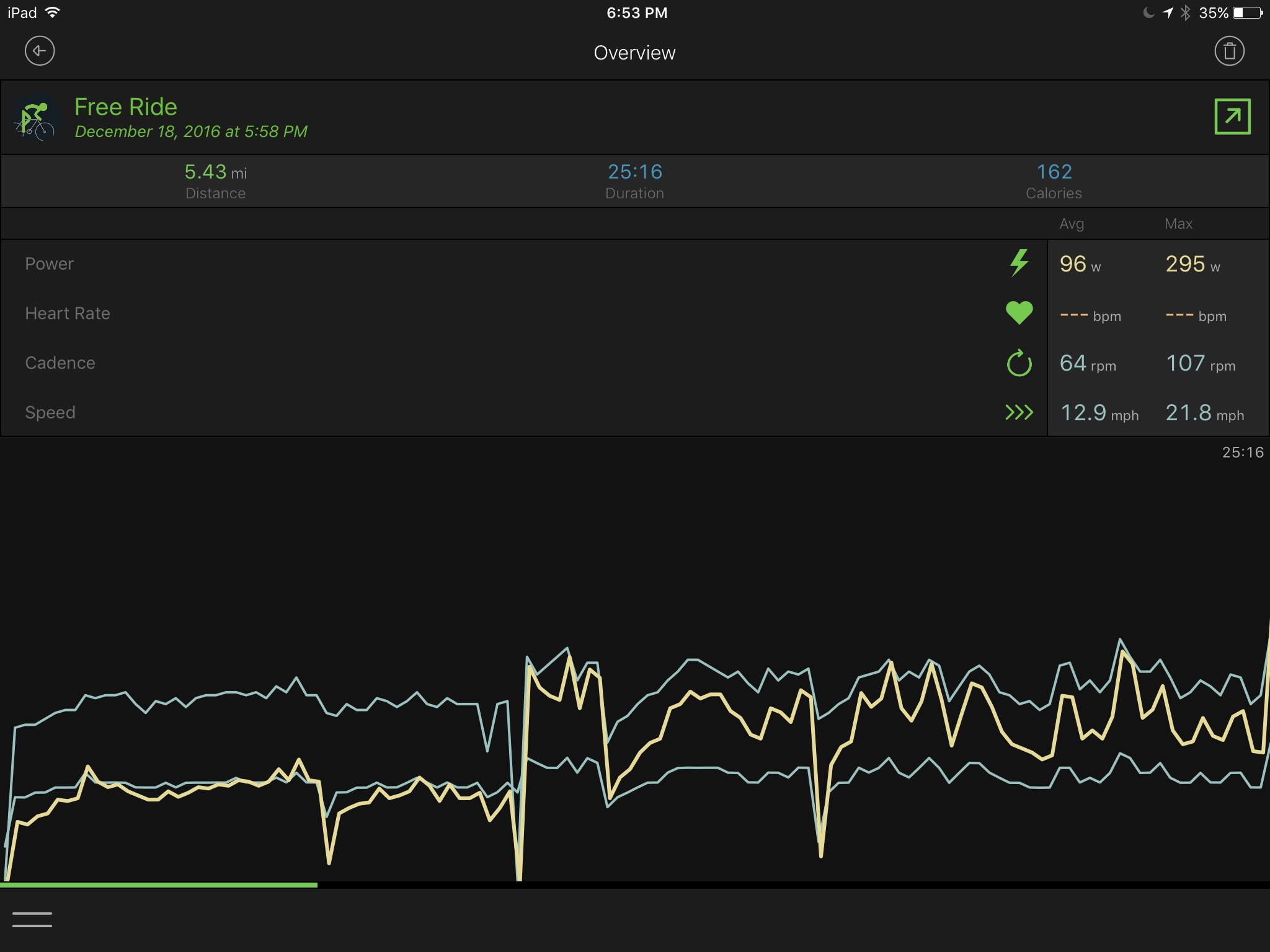This screenshot has height=952, width=1270.
Task: Tap the 162 calories value
Action: tap(1054, 172)
